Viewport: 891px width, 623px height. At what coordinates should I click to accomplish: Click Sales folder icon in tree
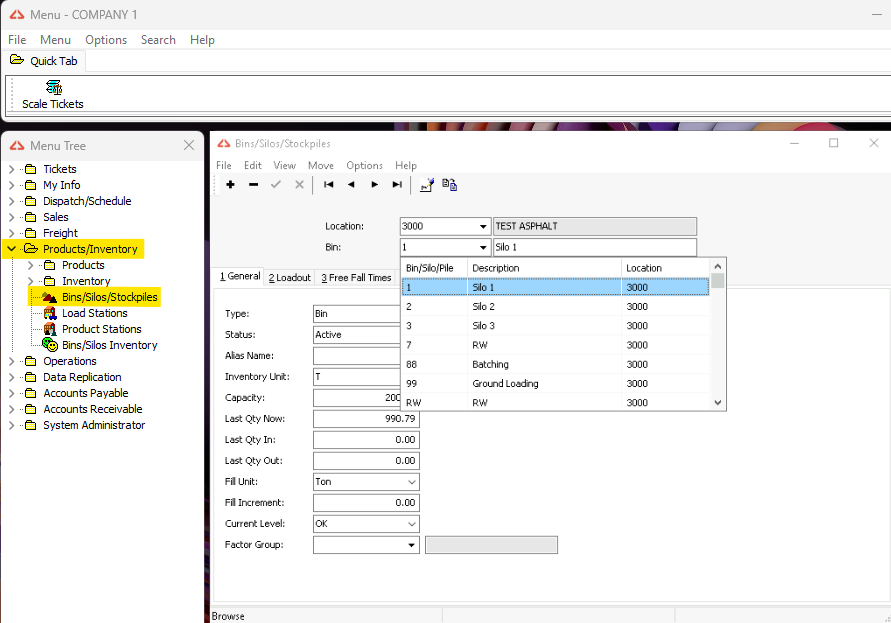[x=31, y=217]
